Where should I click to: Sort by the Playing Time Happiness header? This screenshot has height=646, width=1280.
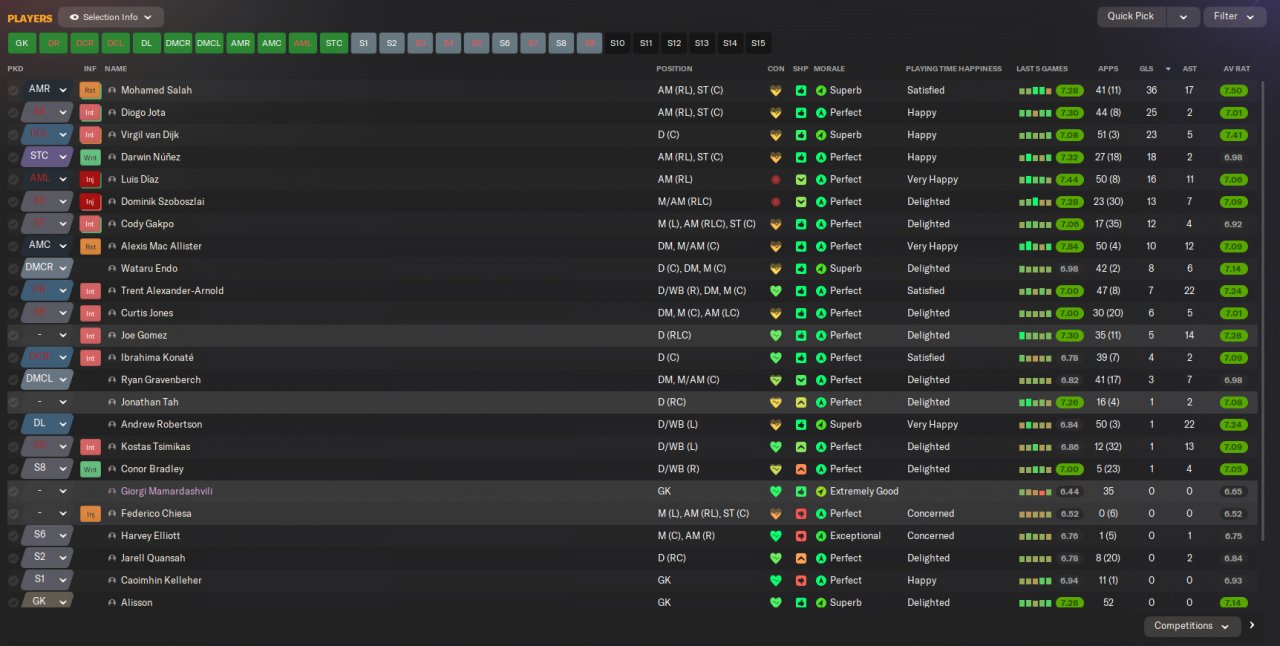point(953,69)
